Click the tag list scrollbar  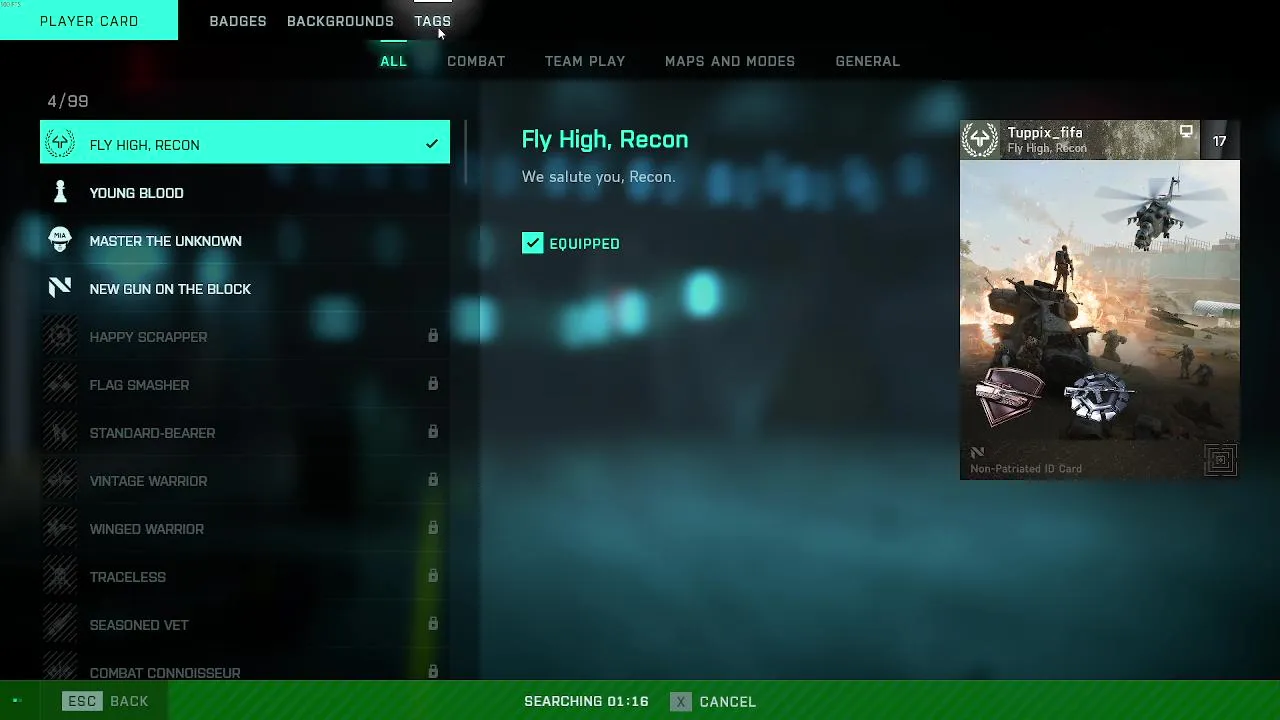coord(465,152)
